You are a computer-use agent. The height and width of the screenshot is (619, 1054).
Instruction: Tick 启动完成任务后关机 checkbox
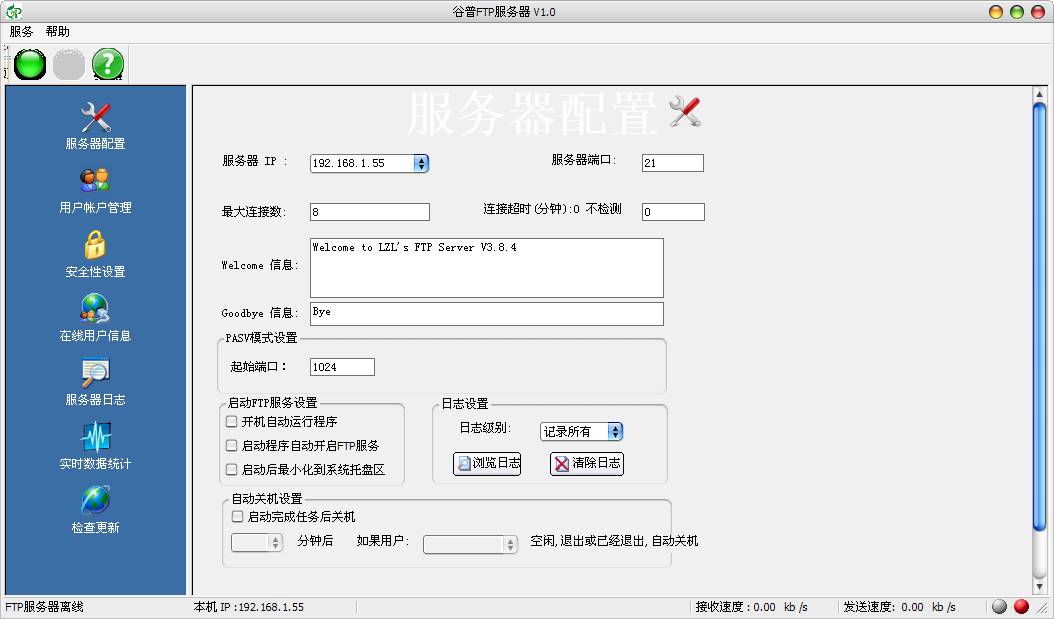[x=238, y=517]
